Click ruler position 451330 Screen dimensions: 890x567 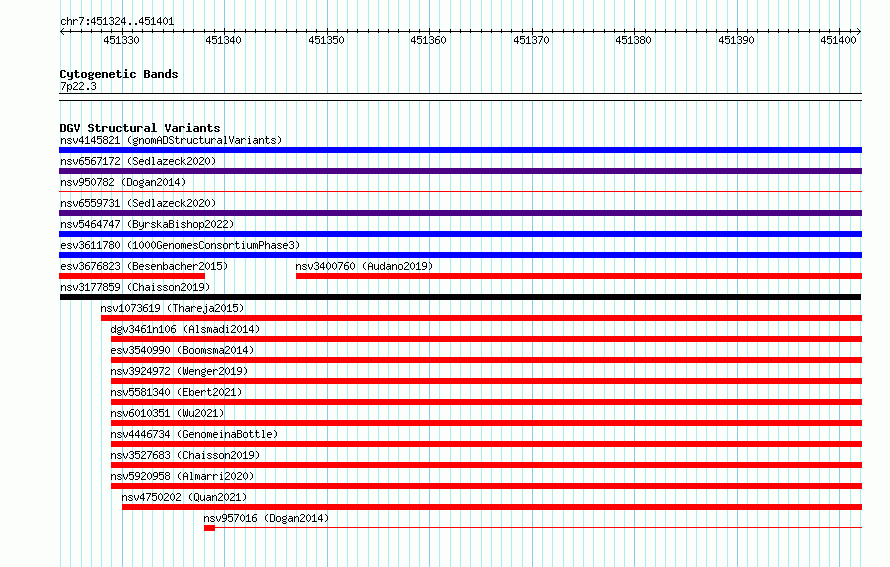[x=121, y=40]
